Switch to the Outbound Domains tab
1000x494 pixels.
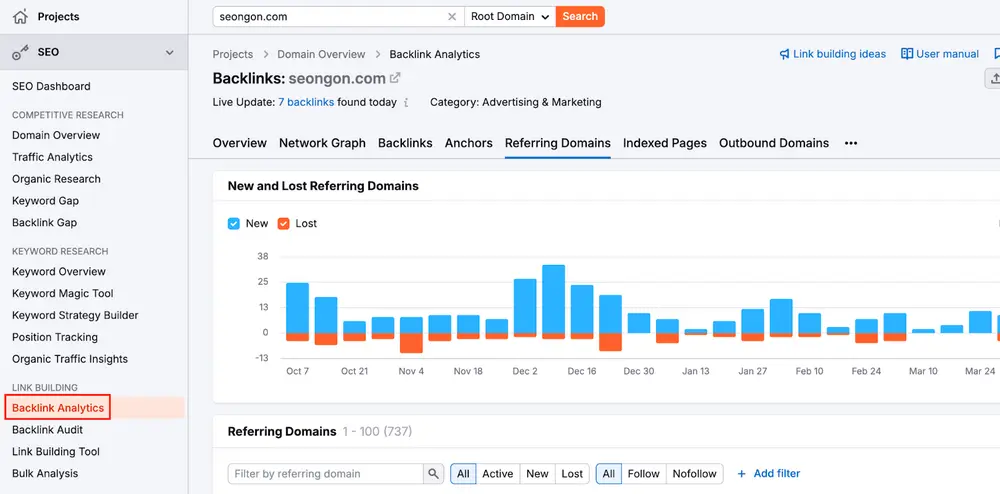point(774,143)
